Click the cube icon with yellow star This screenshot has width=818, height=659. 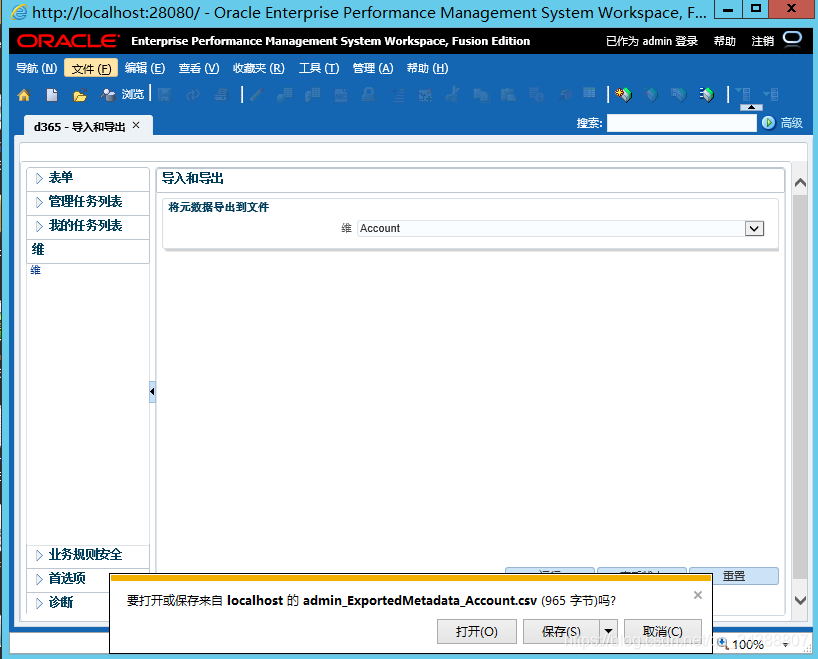pyautogui.click(x=623, y=95)
